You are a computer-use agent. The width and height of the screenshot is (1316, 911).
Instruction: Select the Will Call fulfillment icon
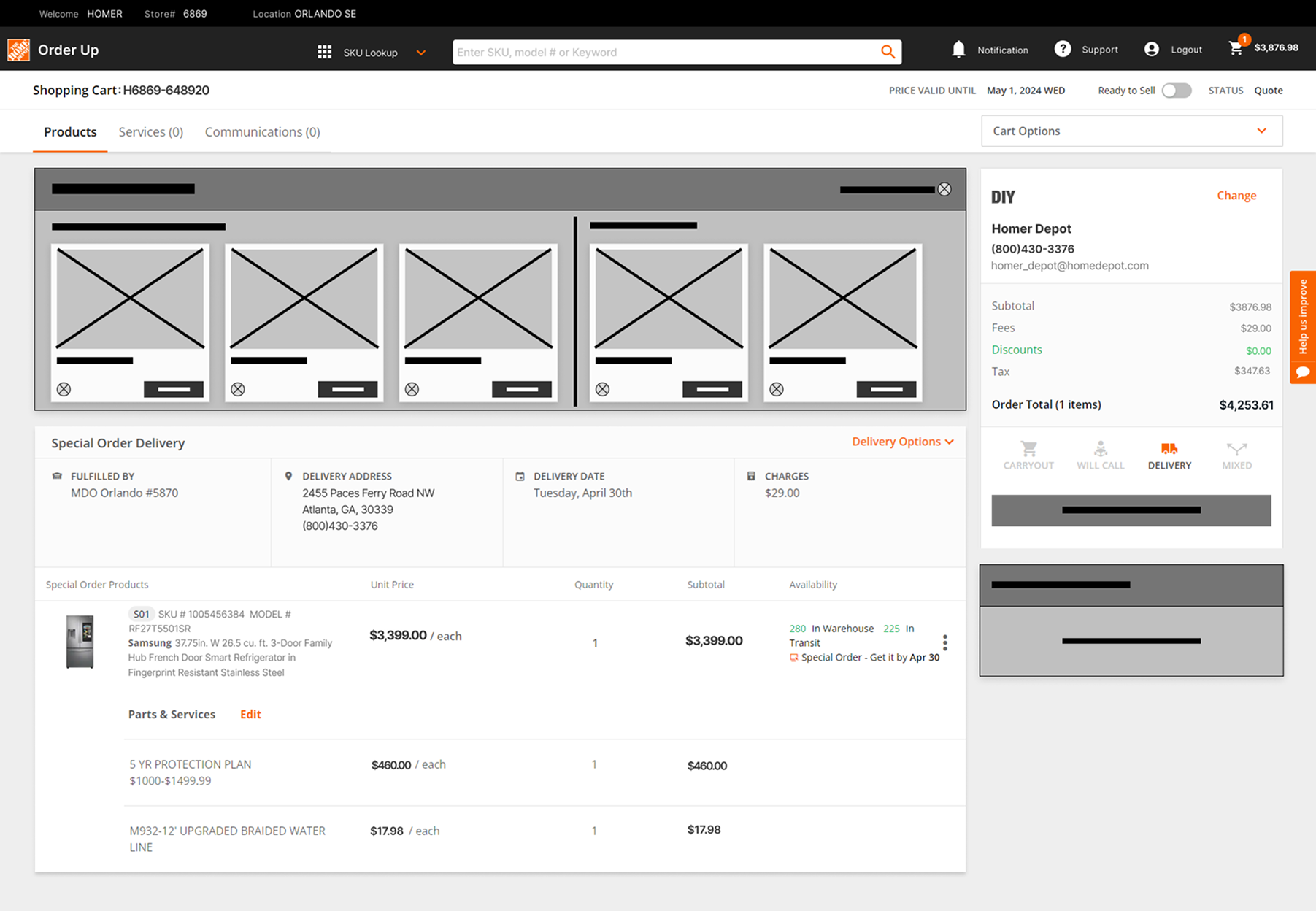tap(1101, 448)
